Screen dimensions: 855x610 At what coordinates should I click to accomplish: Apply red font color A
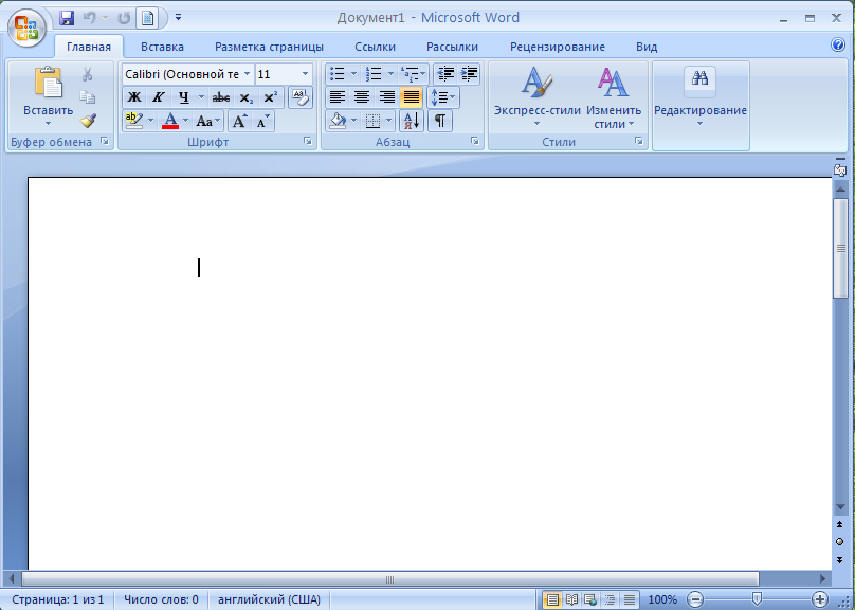point(170,120)
